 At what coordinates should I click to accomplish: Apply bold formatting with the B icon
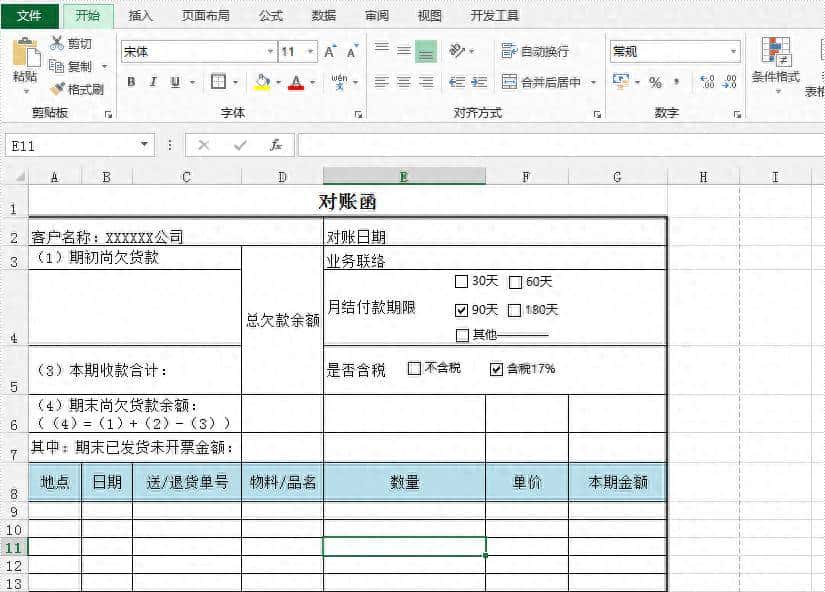coord(131,82)
